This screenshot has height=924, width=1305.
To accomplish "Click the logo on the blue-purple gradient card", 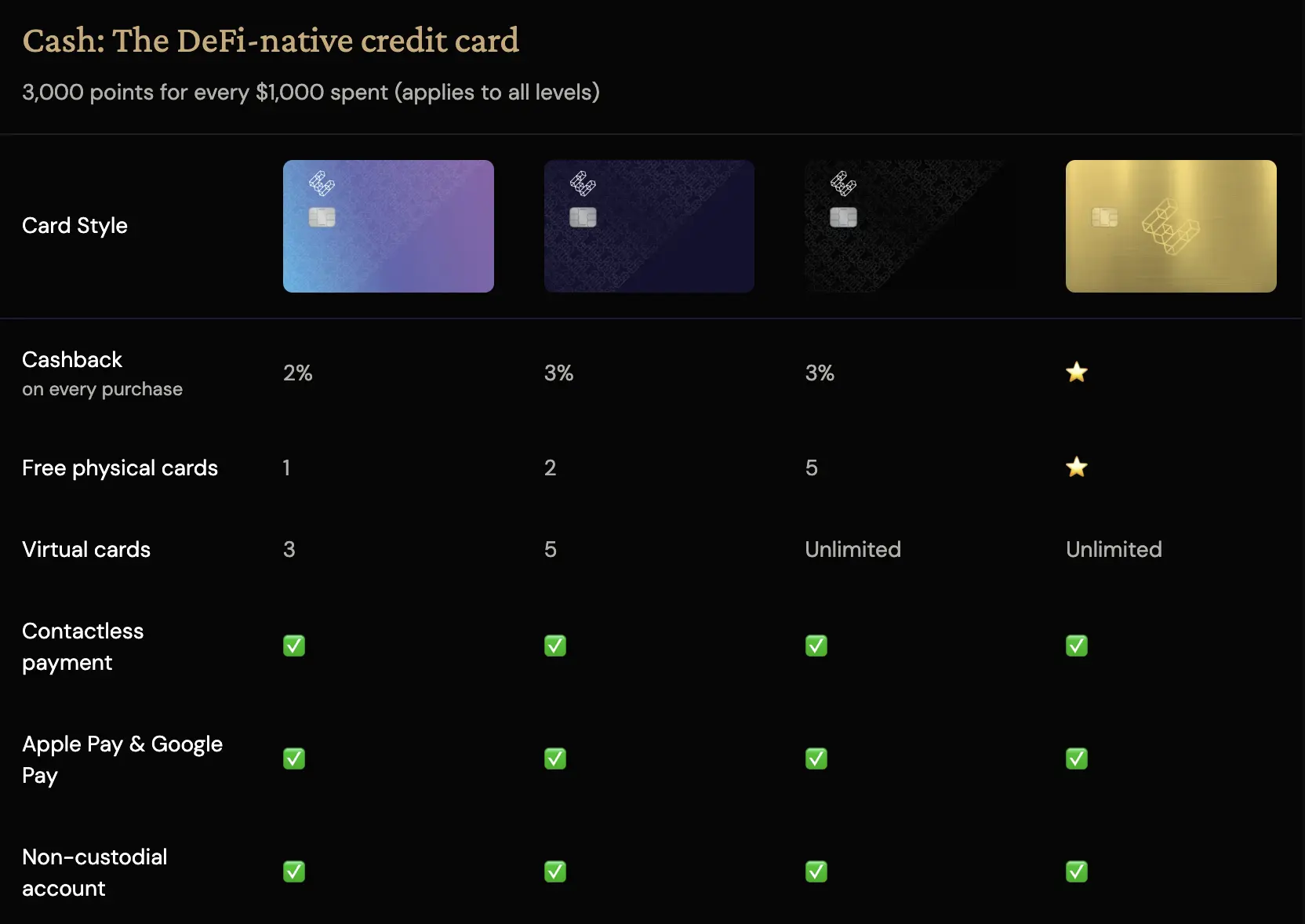I will point(322,184).
